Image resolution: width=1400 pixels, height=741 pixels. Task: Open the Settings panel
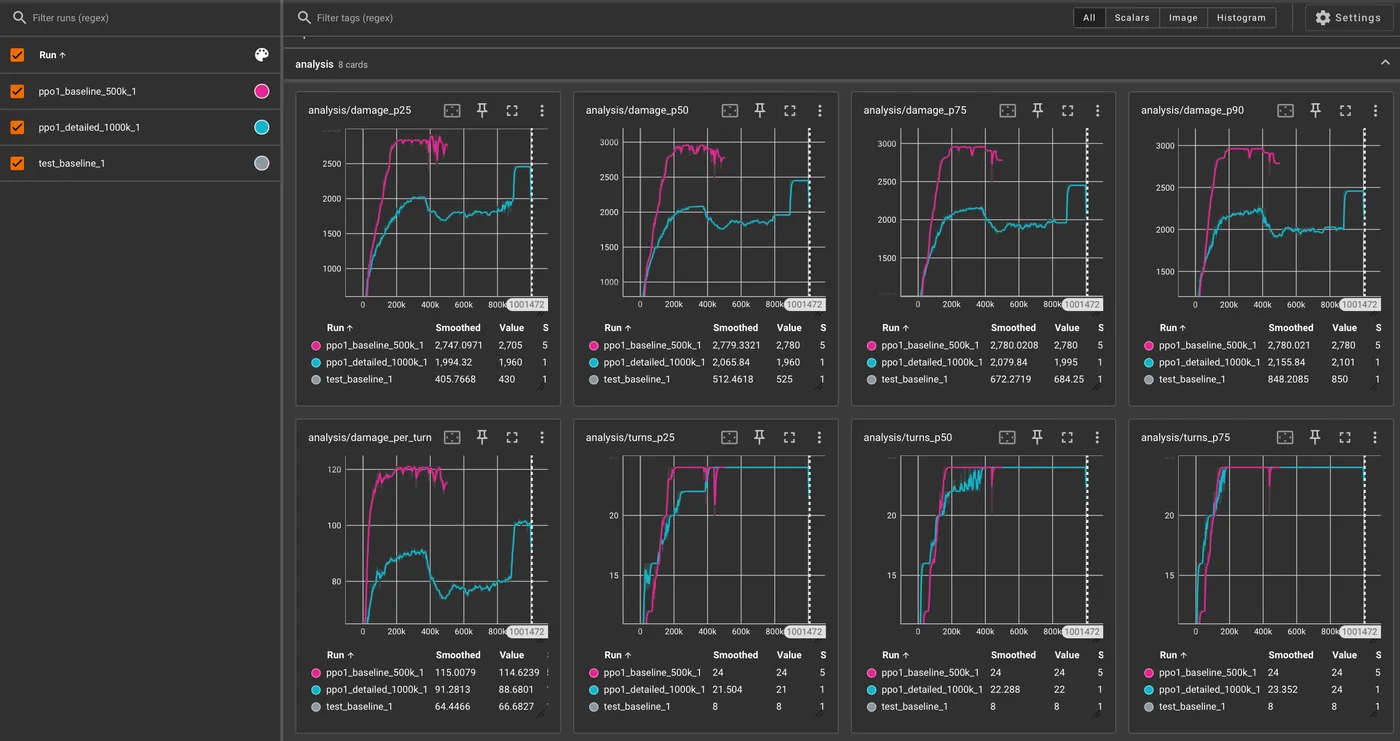pos(1348,18)
